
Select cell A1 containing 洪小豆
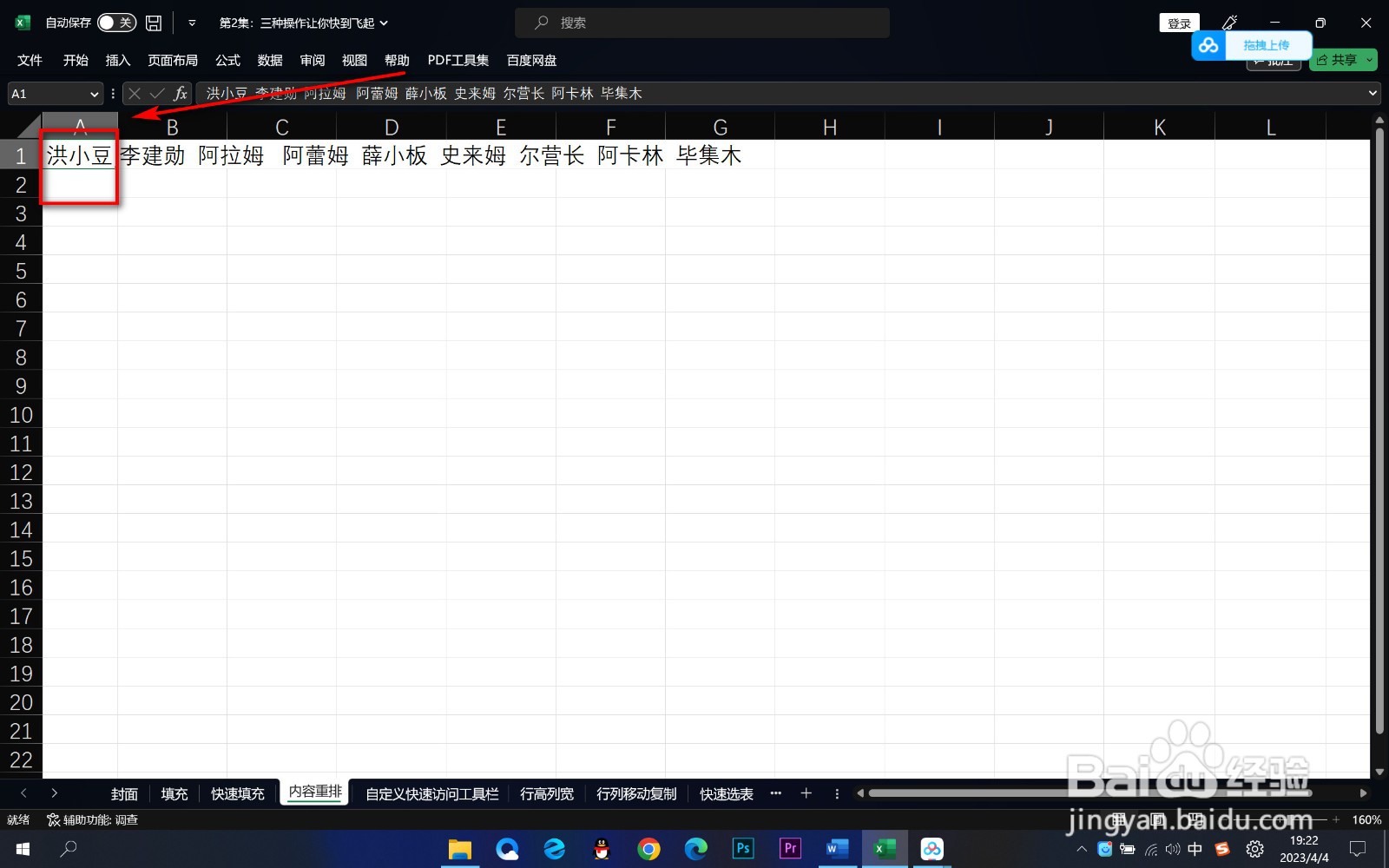[80, 155]
